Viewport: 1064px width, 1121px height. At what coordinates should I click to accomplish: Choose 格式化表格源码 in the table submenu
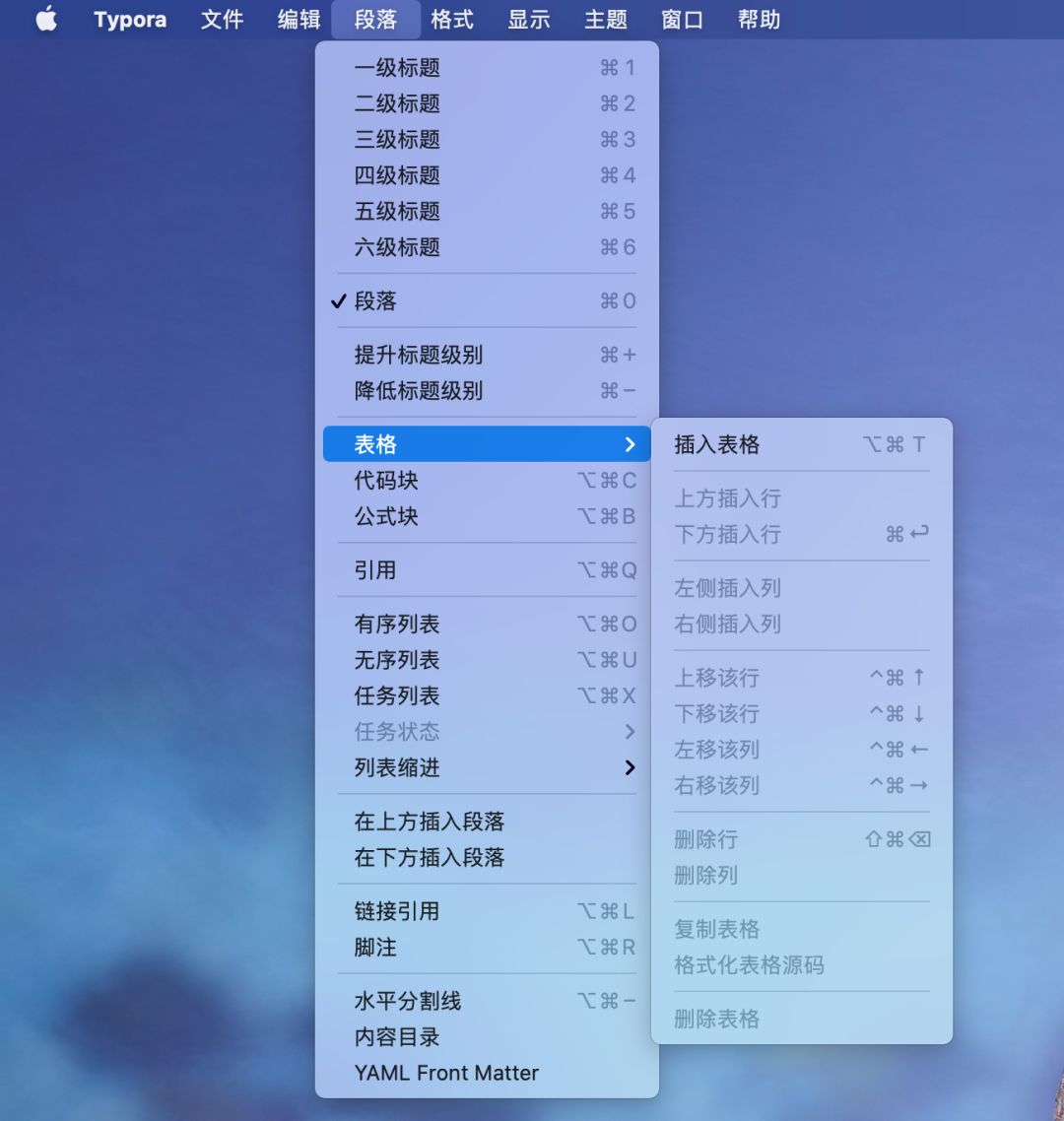click(x=802, y=965)
